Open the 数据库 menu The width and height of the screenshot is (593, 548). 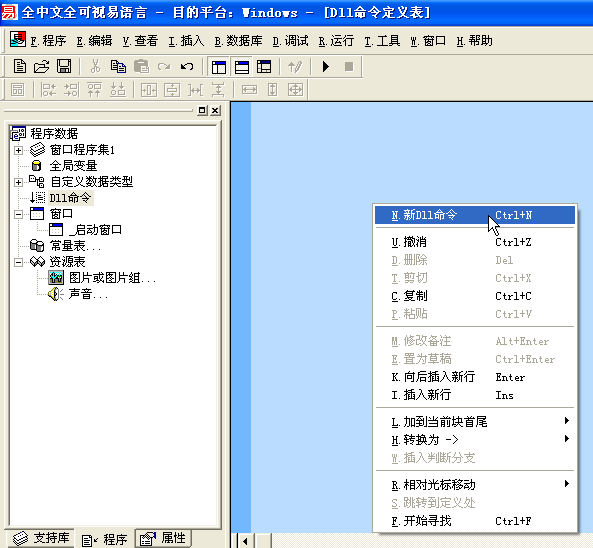pos(238,40)
